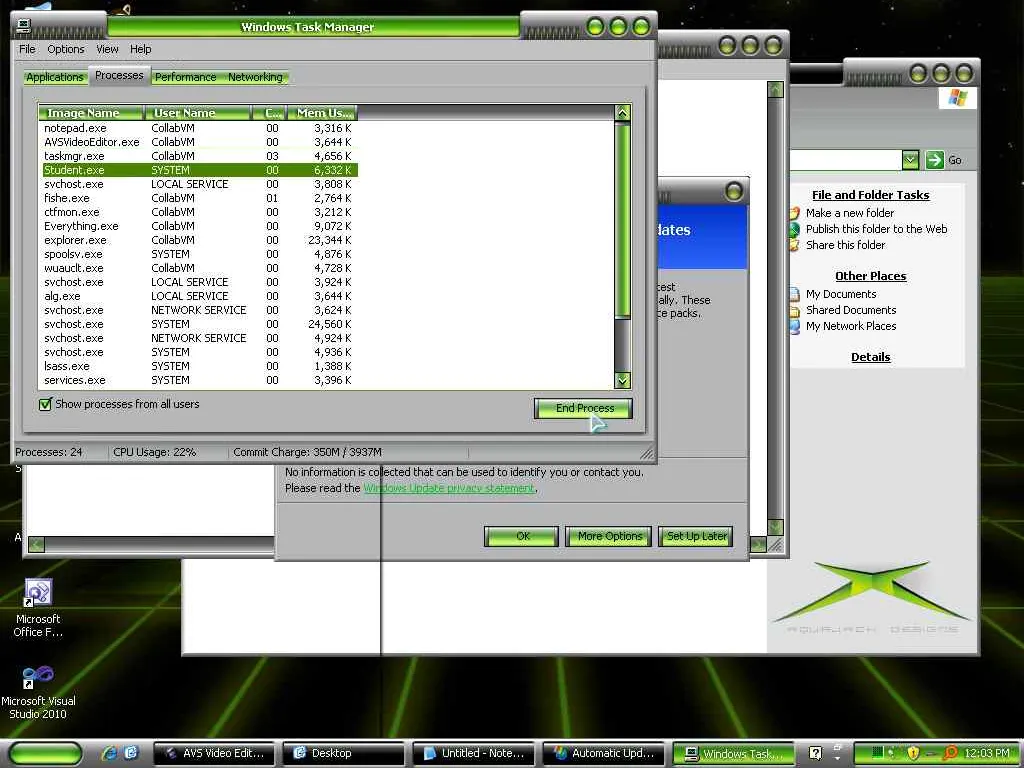Click the security shield tray icon
1024x768 pixels.
(913, 753)
